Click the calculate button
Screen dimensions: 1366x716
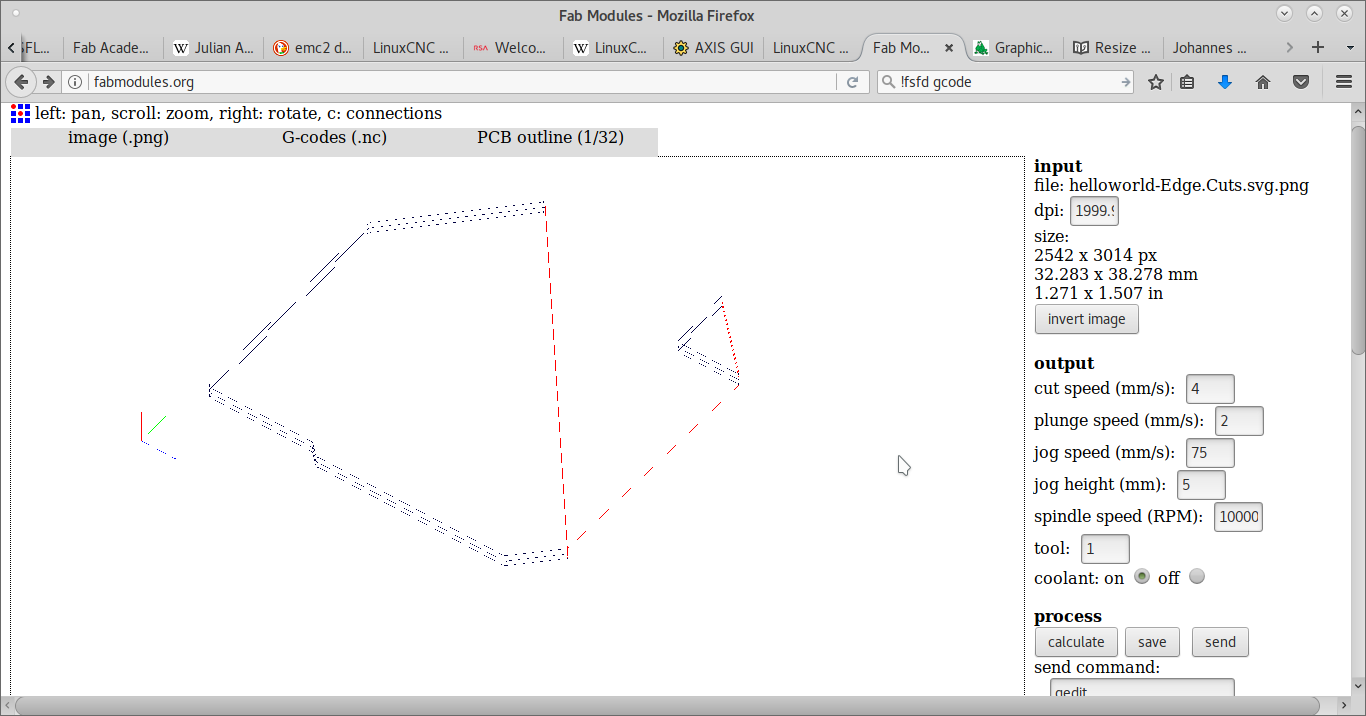[x=1076, y=642]
